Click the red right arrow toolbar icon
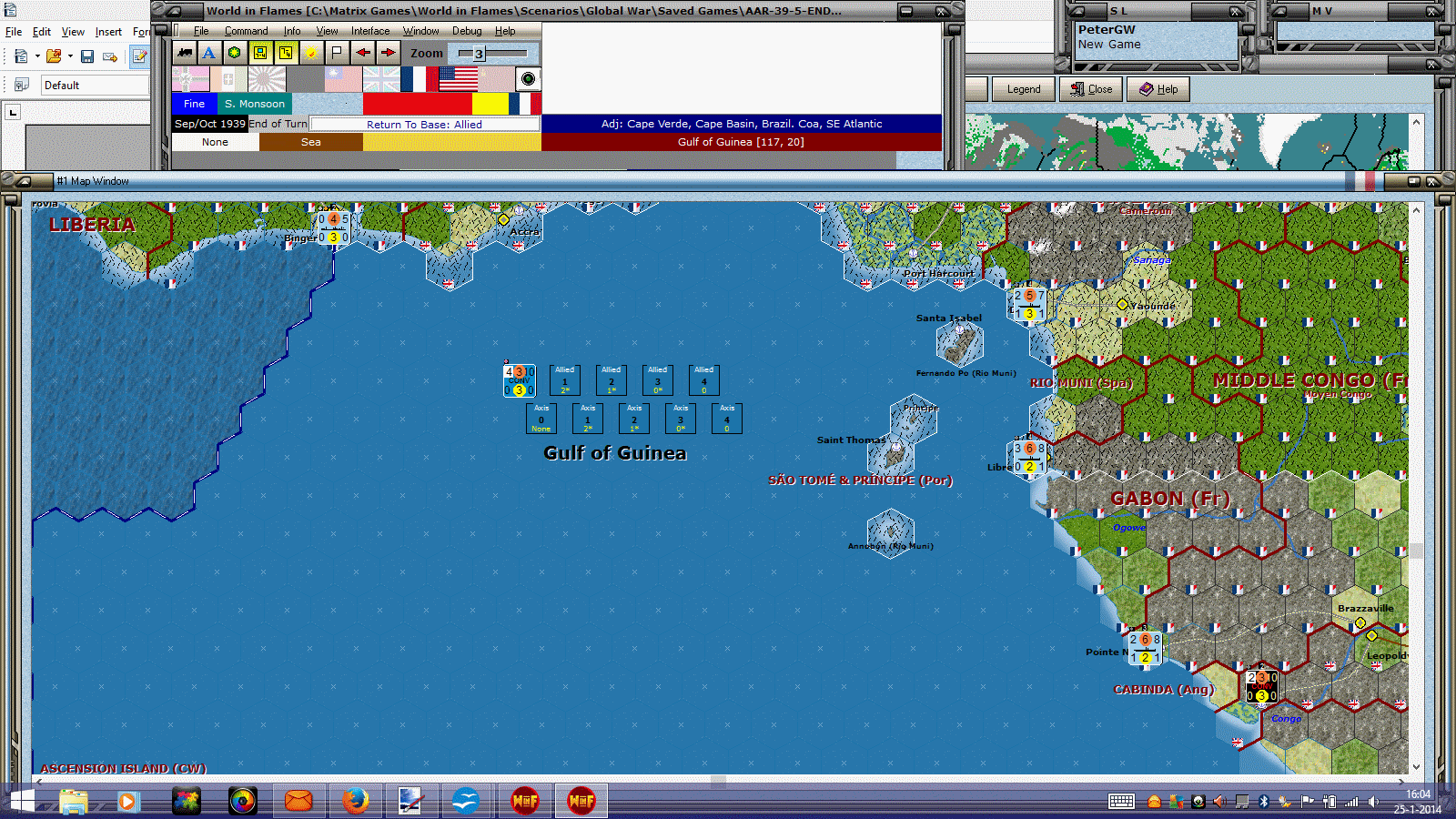Image resolution: width=1456 pixels, height=819 pixels. coord(388,53)
